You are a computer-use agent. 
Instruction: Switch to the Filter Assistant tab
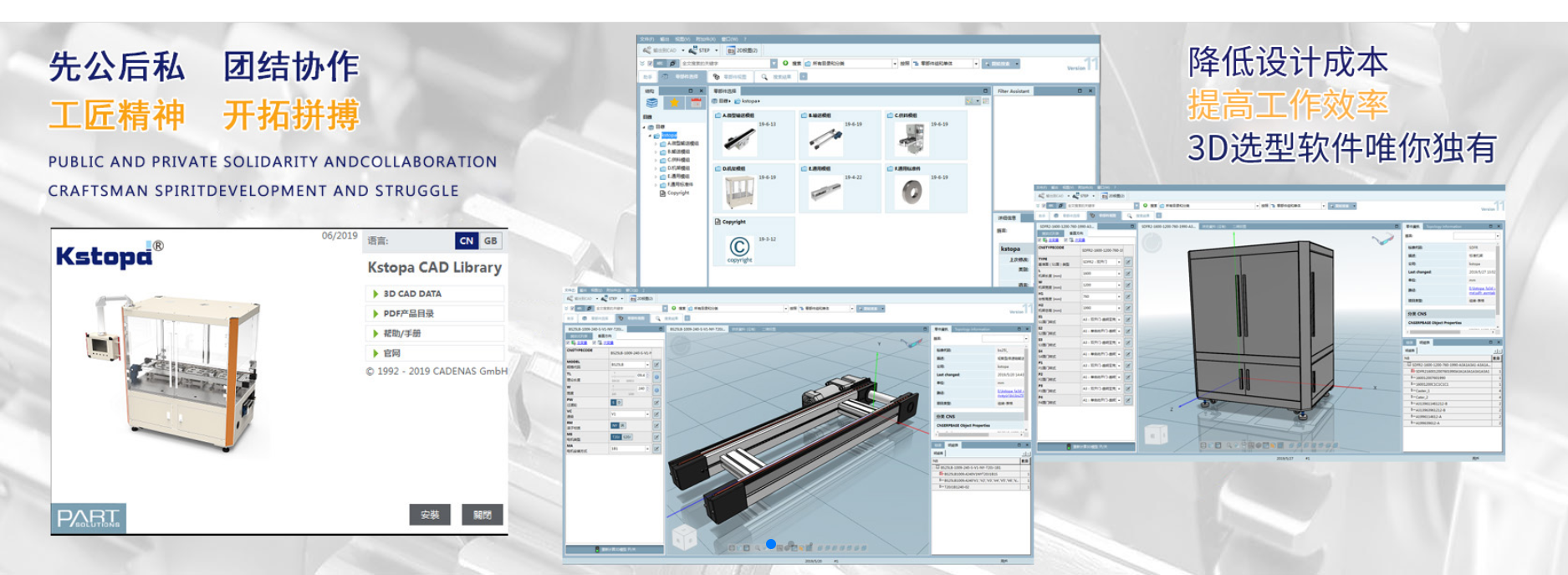[1014, 91]
